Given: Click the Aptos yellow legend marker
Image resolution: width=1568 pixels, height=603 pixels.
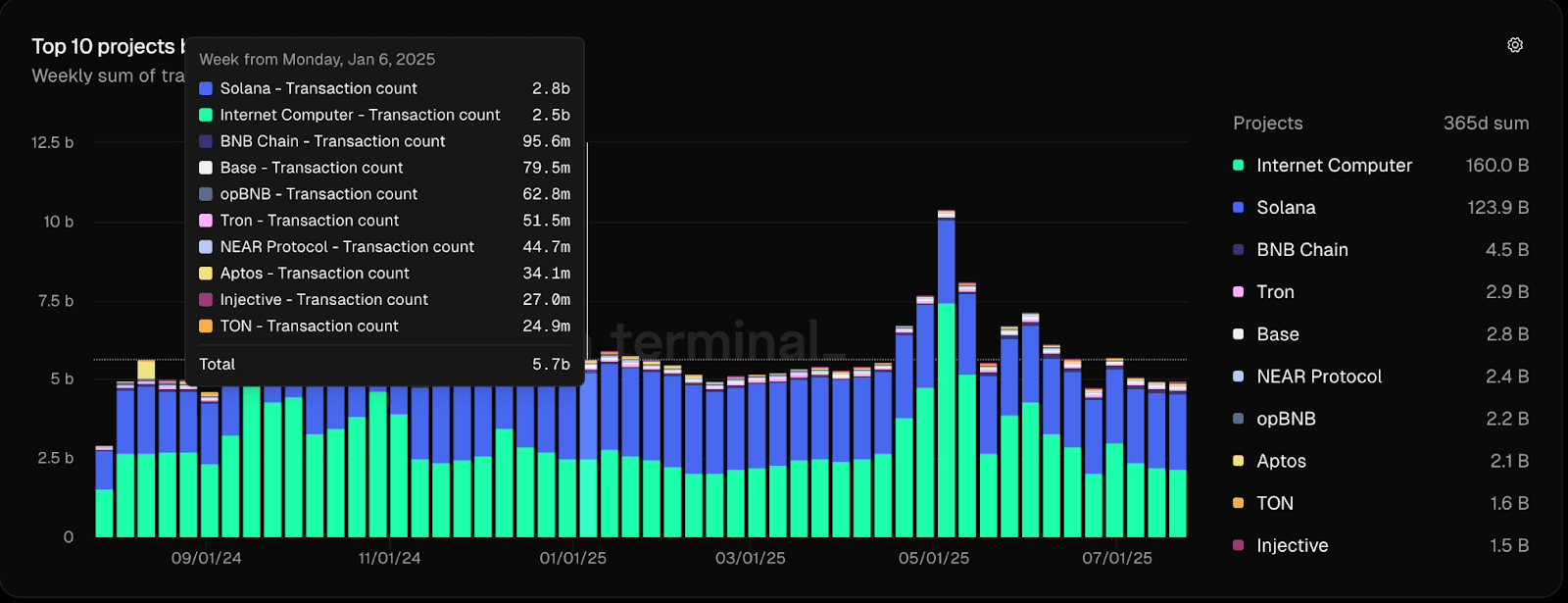Looking at the screenshot, I should click(x=1238, y=461).
